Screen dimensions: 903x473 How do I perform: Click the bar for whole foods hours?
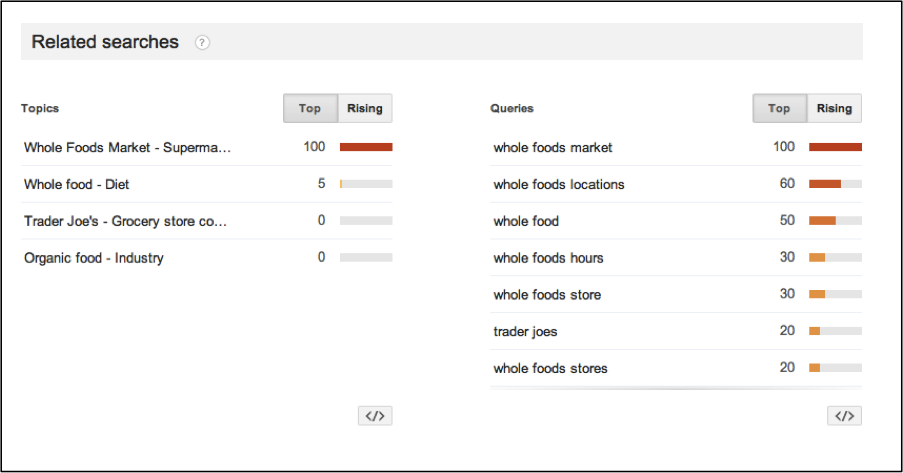[836, 258]
